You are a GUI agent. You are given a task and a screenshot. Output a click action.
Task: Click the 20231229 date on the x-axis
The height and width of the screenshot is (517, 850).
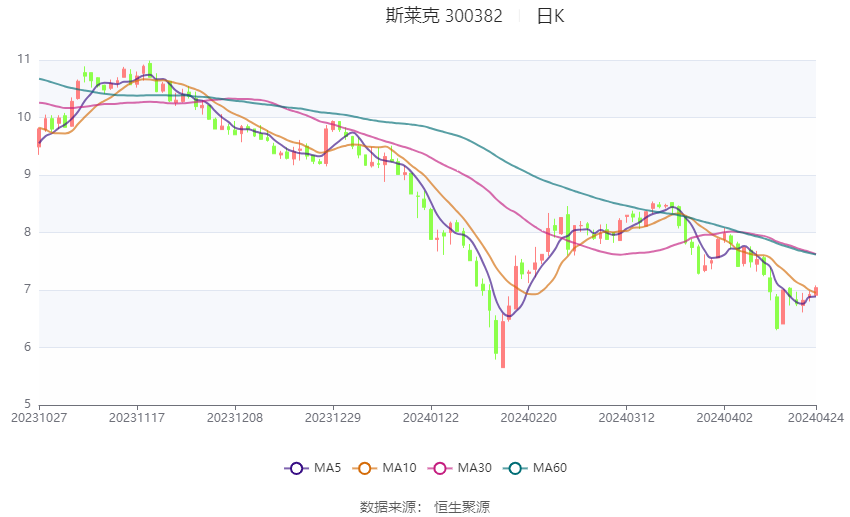(333, 418)
